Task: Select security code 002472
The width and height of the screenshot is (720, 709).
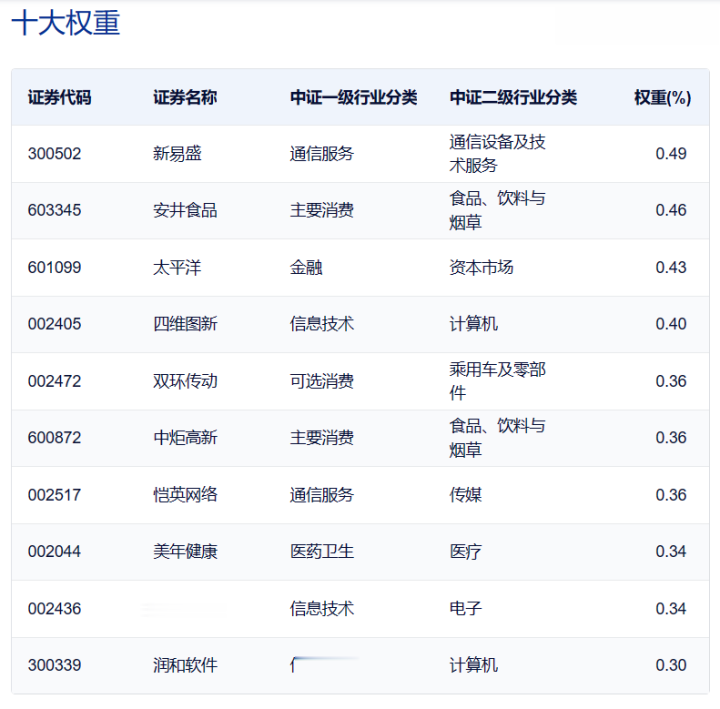Action: pos(54,381)
